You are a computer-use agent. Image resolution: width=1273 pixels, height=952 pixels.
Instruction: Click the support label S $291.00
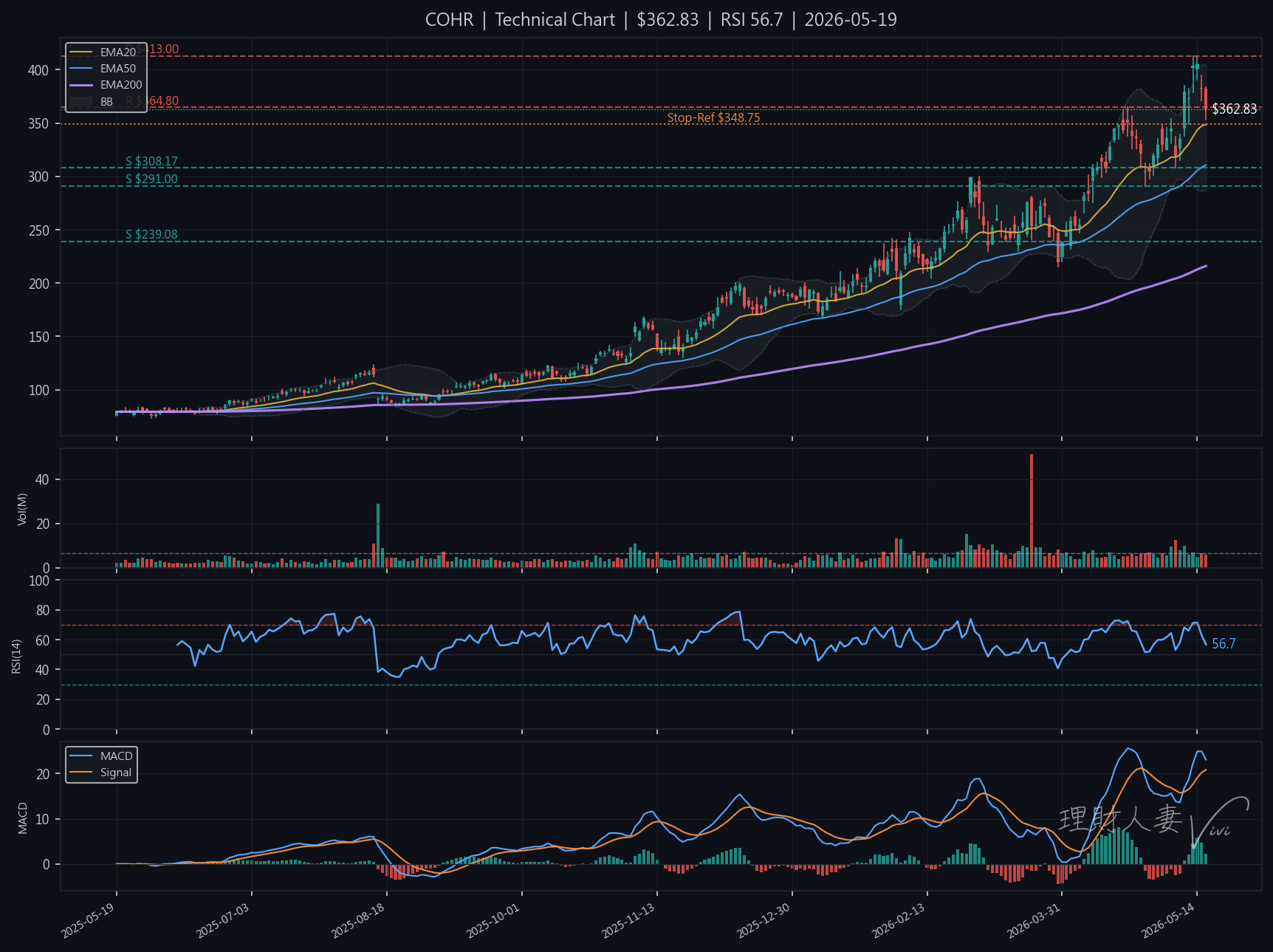pyautogui.click(x=151, y=179)
